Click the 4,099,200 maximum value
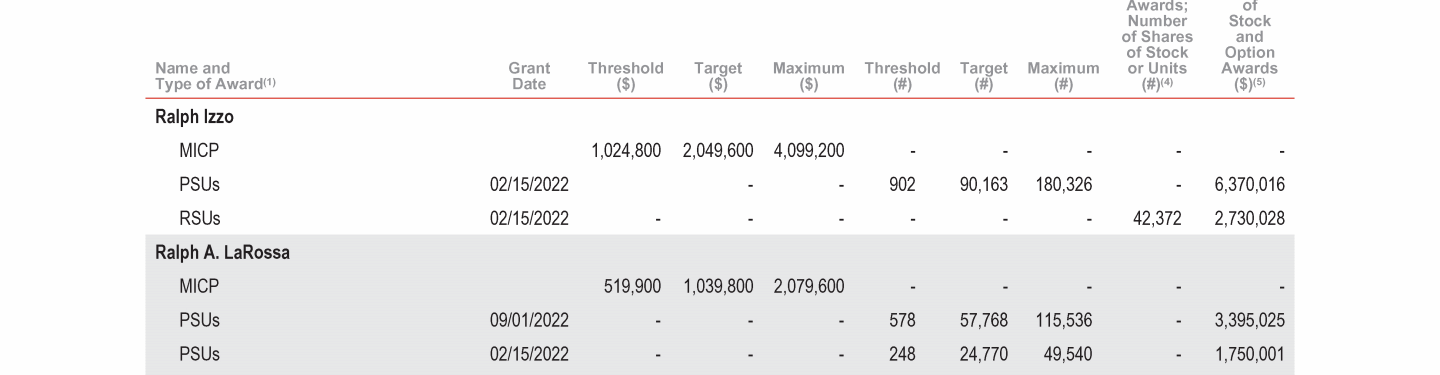 809,151
